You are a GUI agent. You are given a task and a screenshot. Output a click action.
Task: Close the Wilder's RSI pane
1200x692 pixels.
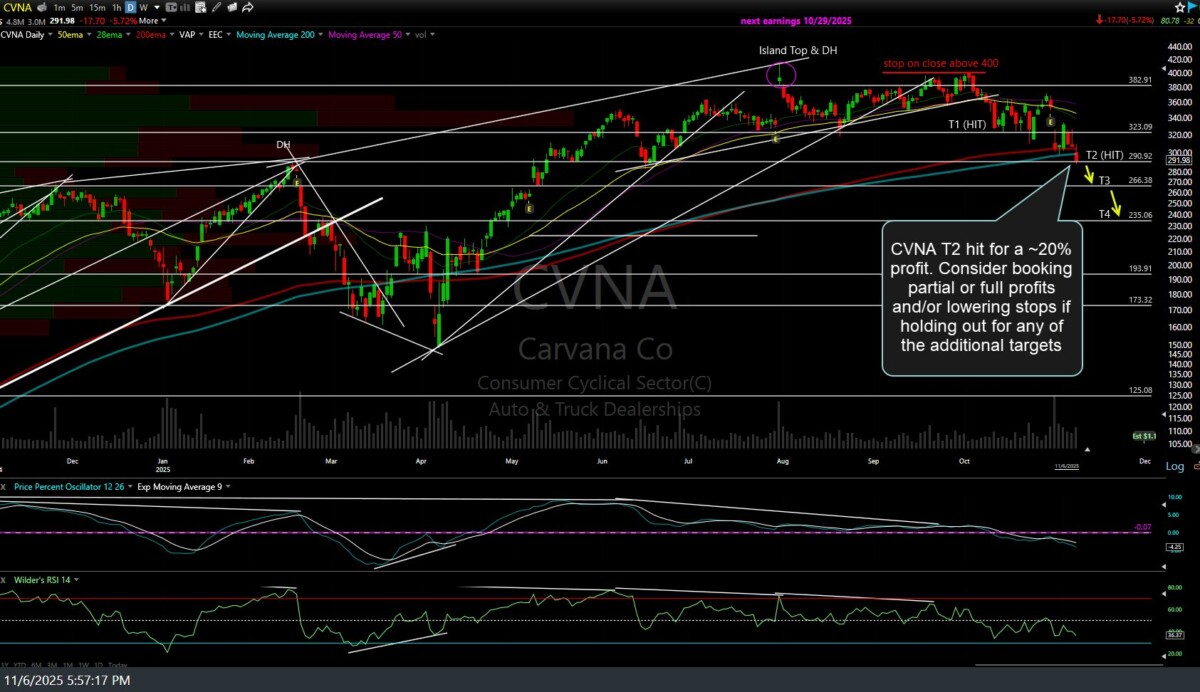(x=5, y=579)
